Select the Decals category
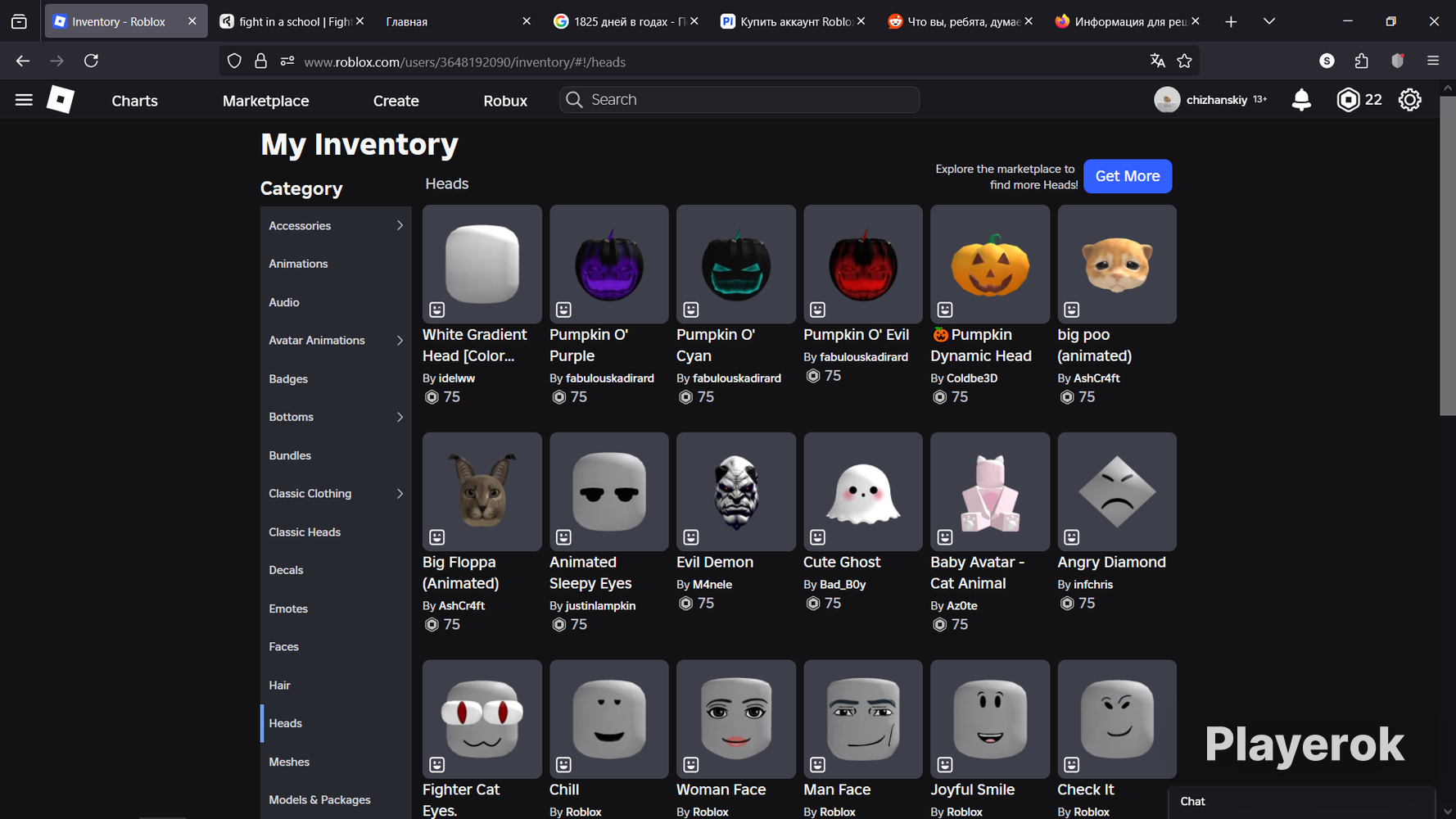Screen dimensions: 1456x819 tap(336, 570)
